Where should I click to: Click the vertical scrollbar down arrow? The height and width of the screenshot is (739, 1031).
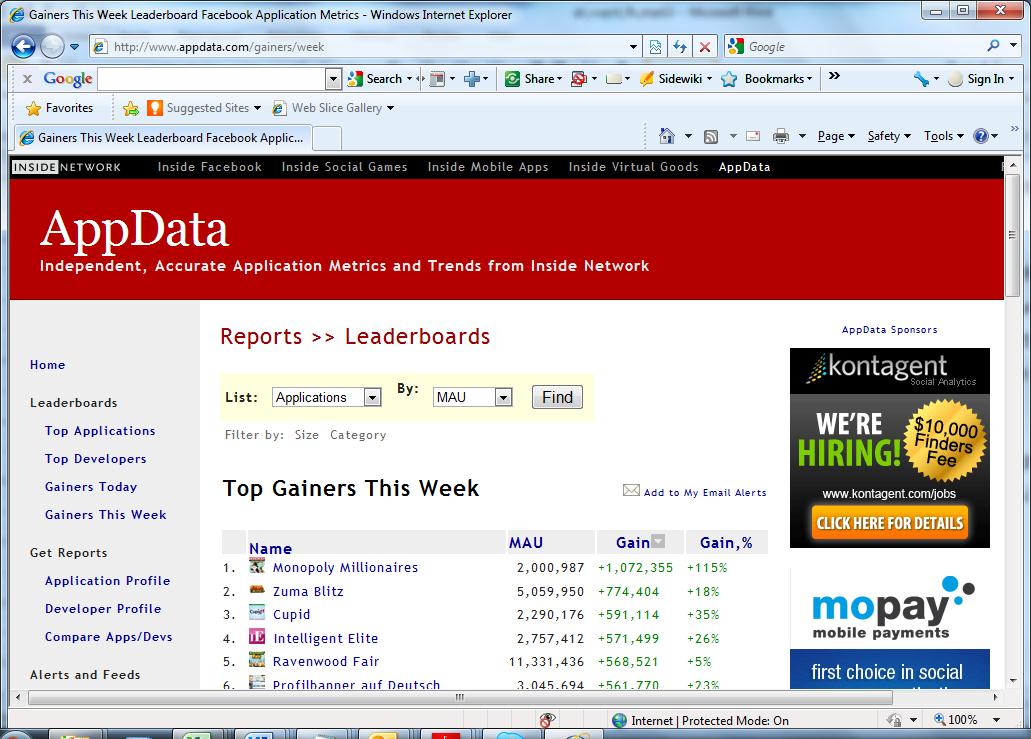click(1012, 681)
